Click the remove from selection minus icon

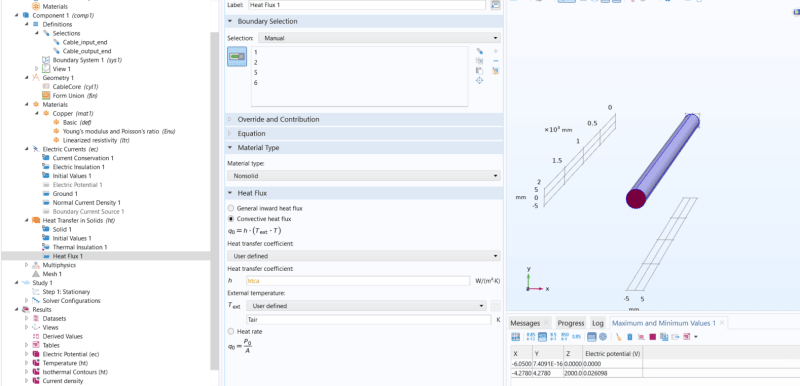point(495,61)
